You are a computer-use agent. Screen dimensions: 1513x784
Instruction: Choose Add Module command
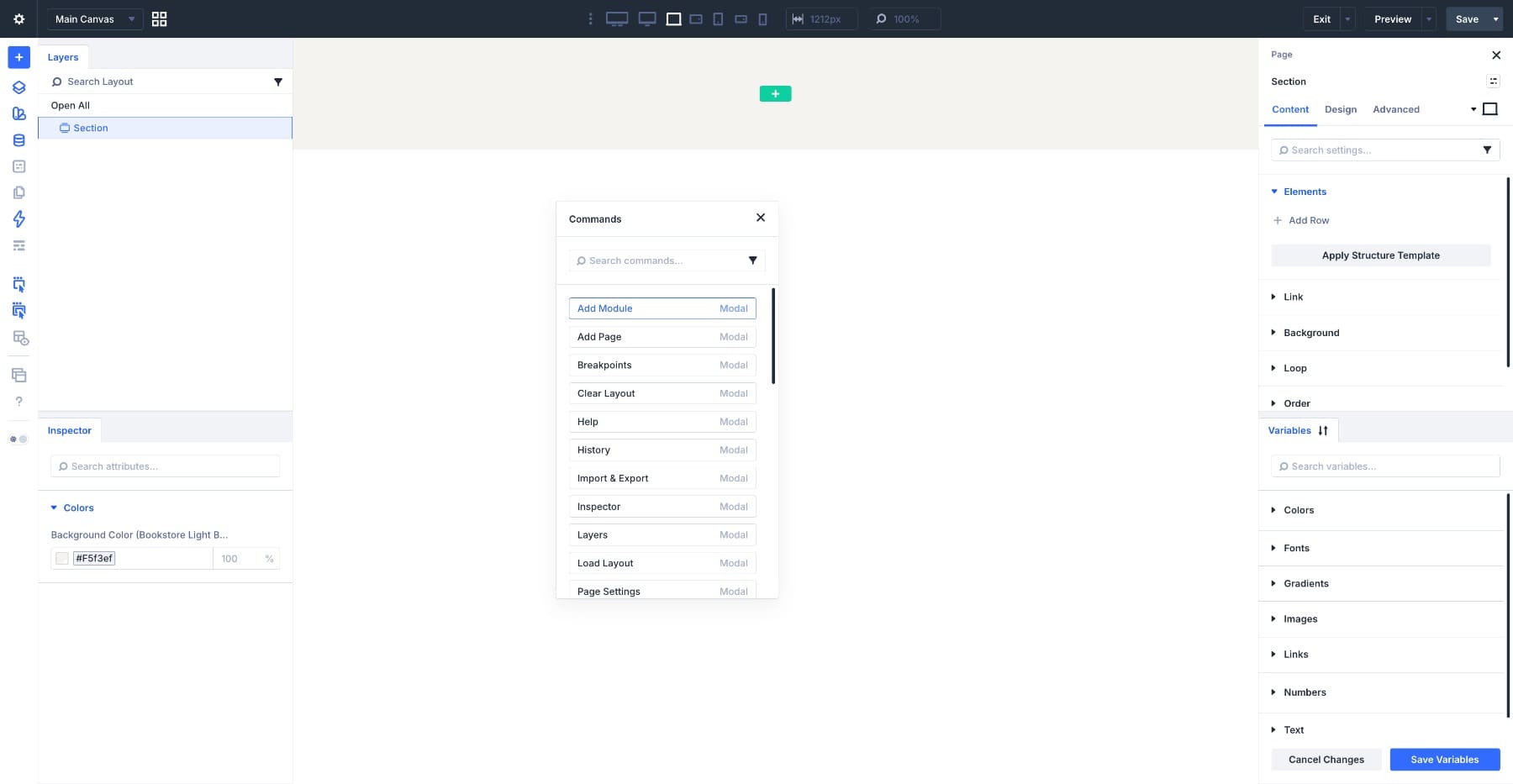click(662, 308)
